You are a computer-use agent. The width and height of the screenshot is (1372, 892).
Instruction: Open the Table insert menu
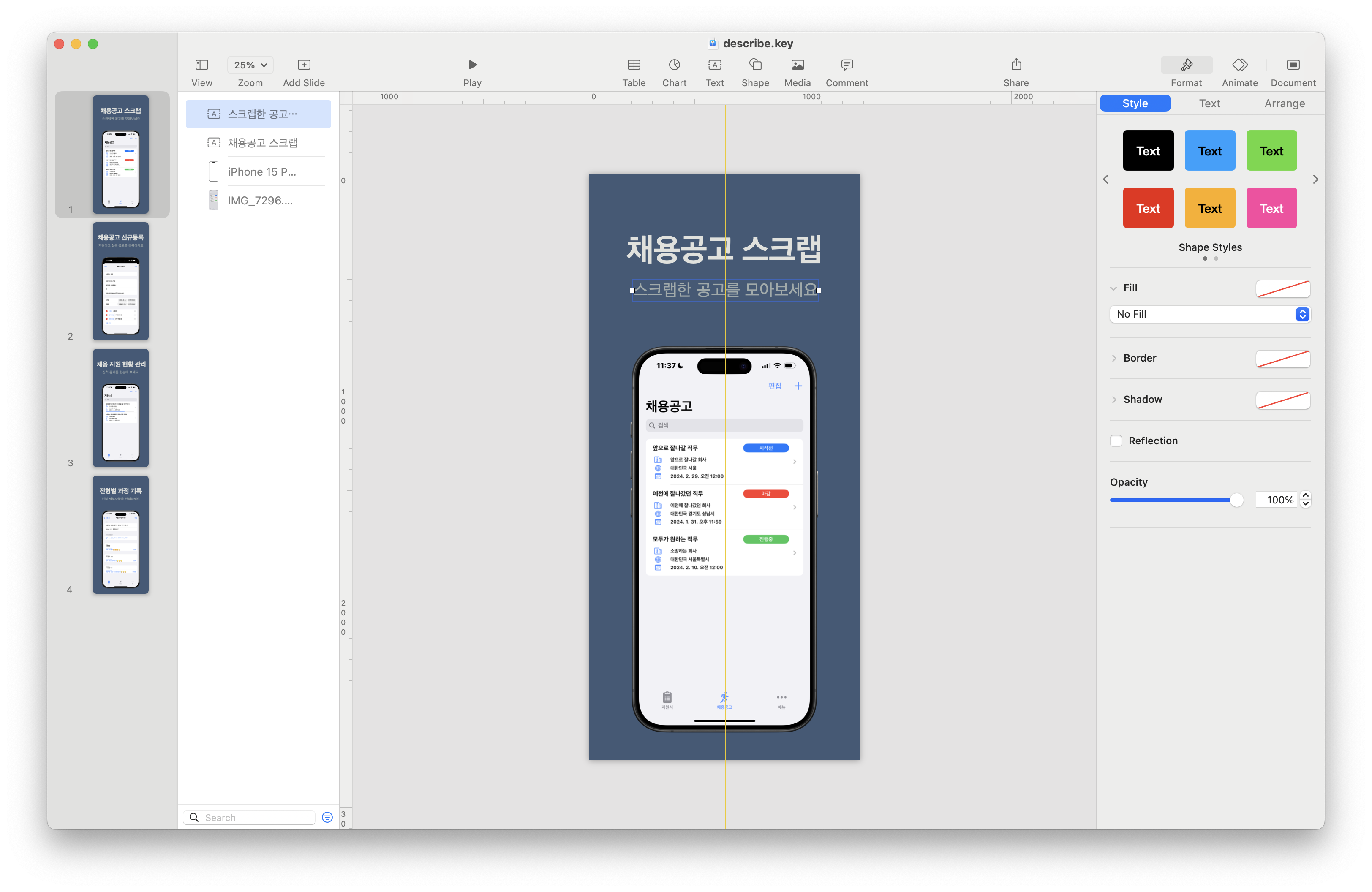point(634,65)
